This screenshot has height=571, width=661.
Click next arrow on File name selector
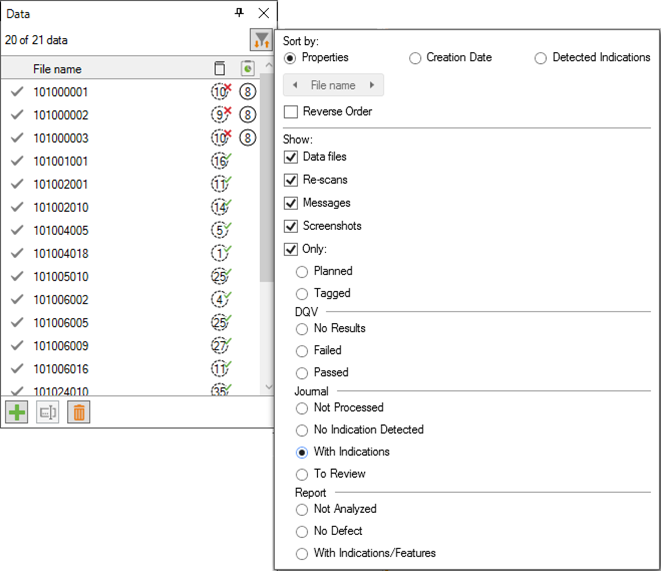tap(372, 86)
